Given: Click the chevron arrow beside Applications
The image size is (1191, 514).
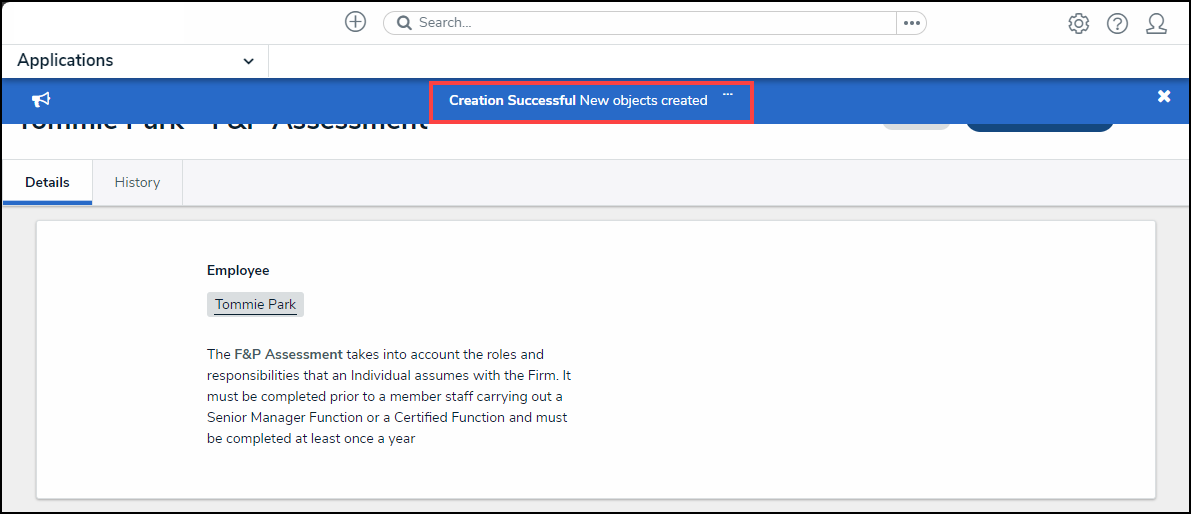Looking at the screenshot, I should 248,62.
